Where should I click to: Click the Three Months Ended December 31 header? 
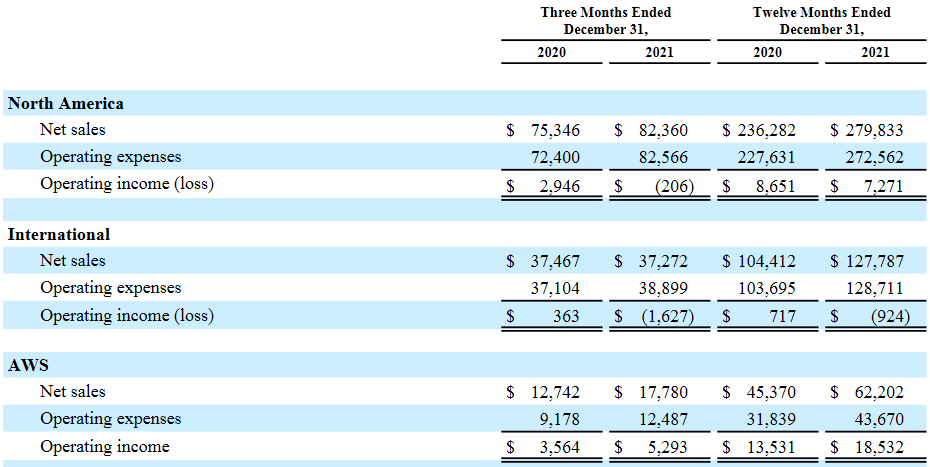(606, 21)
